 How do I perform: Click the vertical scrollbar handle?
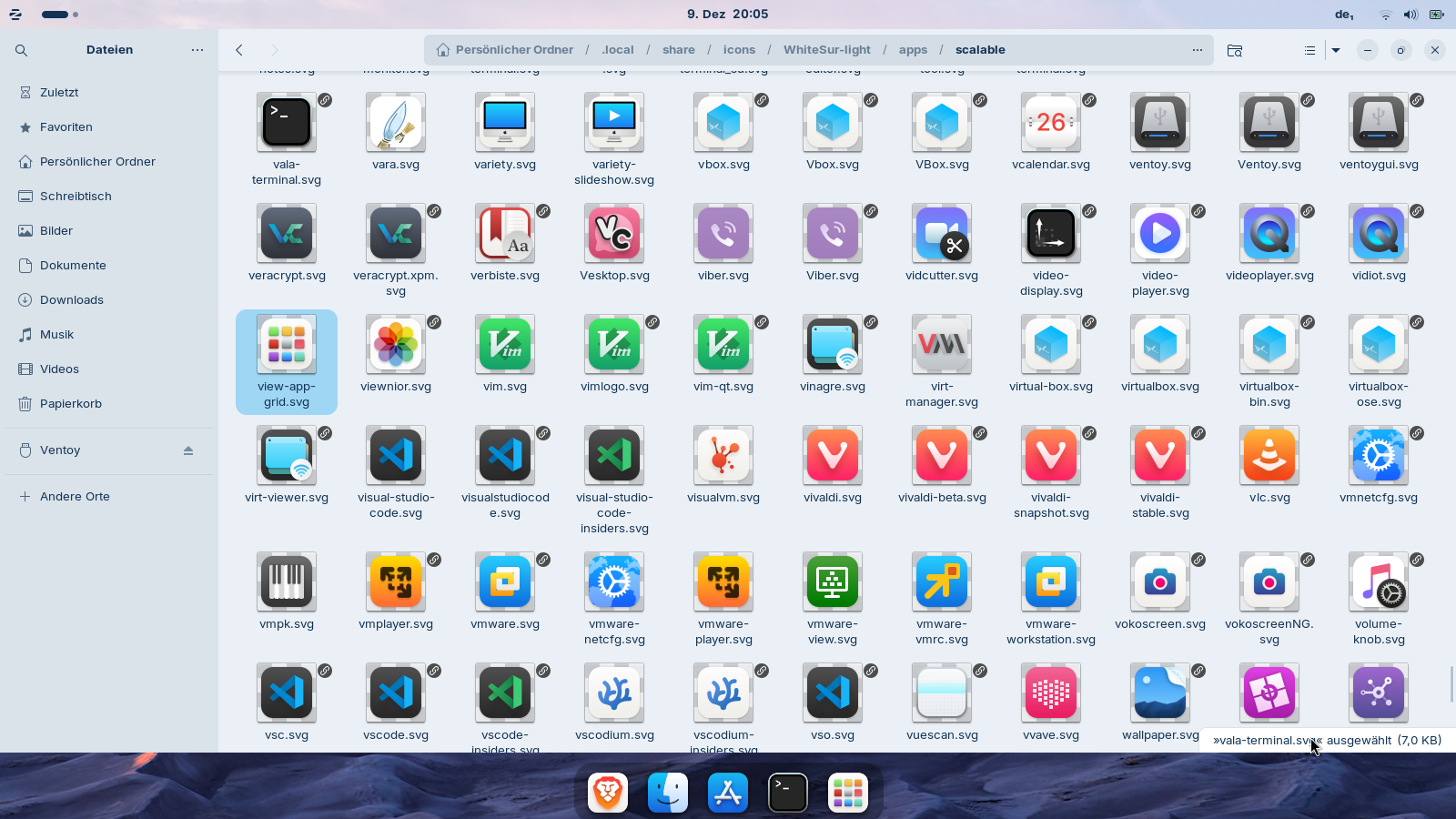[1451, 684]
